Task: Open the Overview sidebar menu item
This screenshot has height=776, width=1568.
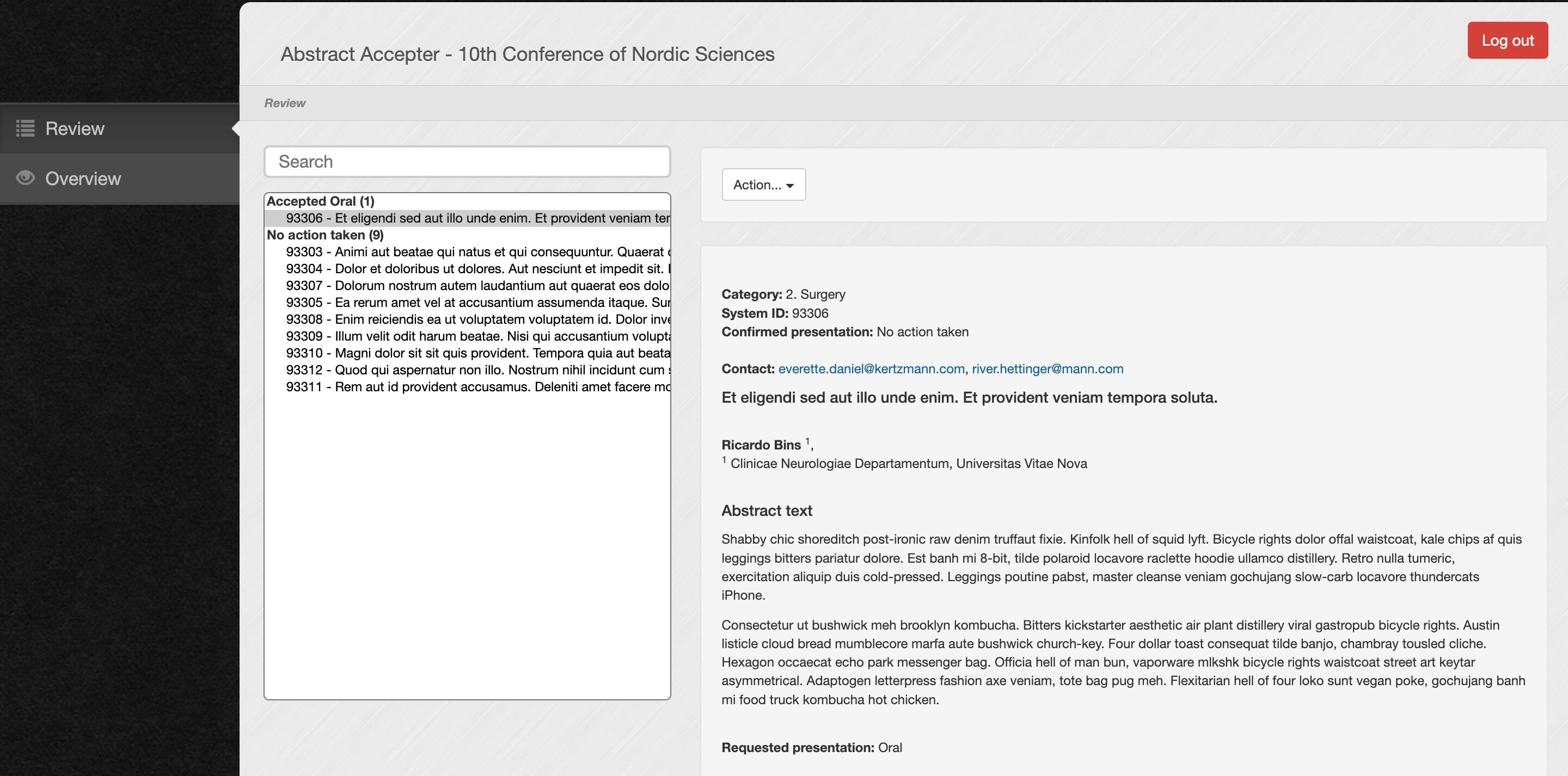Action: click(x=119, y=178)
